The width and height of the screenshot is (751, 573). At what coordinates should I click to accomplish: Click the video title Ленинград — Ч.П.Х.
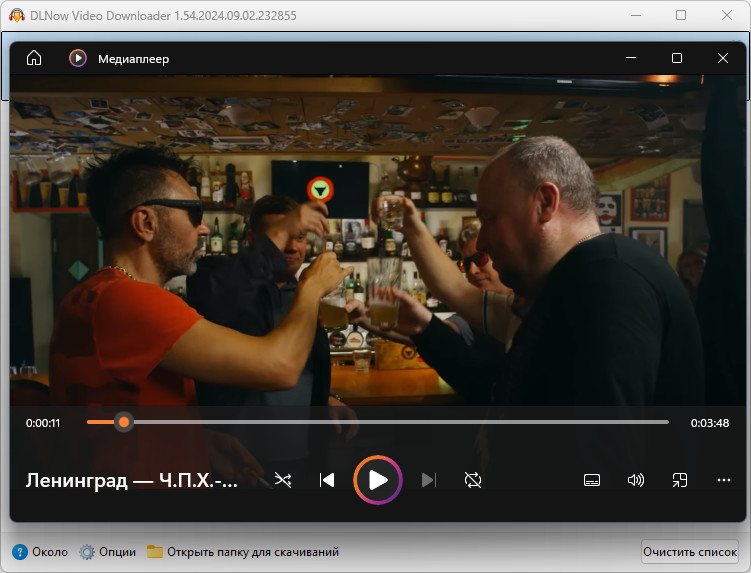click(131, 480)
